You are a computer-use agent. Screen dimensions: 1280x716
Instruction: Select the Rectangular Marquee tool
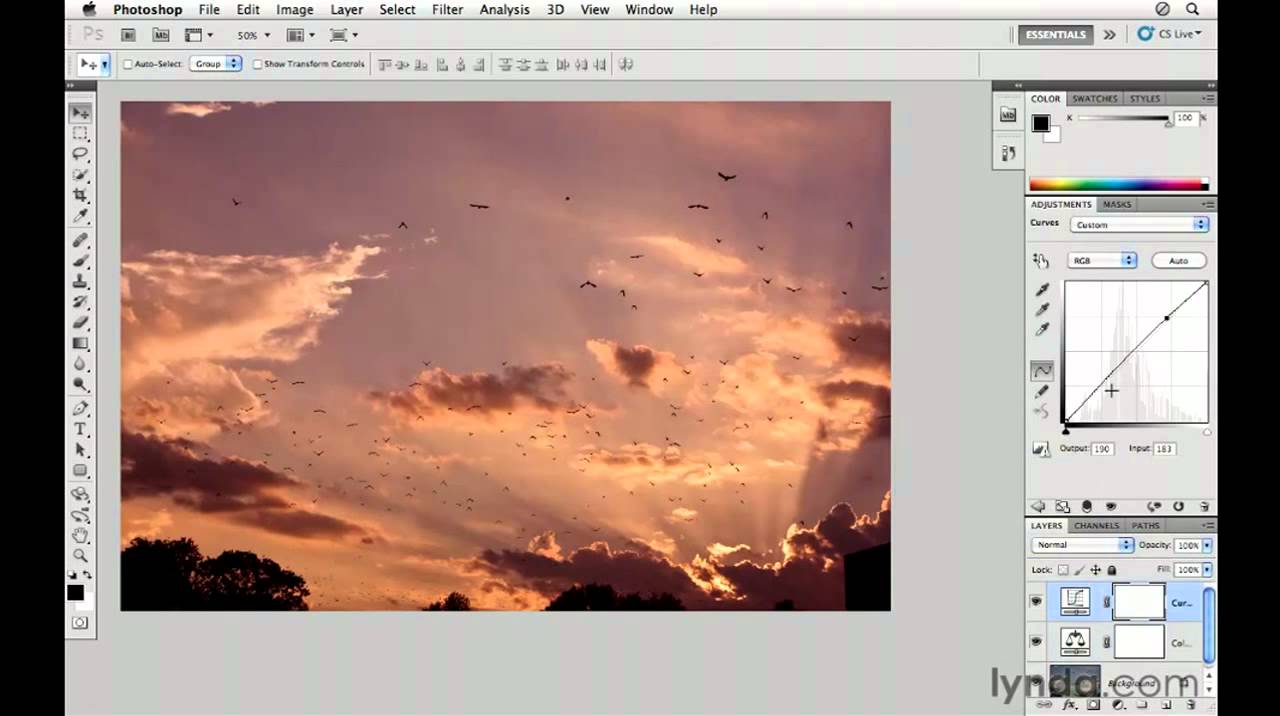tap(80, 134)
